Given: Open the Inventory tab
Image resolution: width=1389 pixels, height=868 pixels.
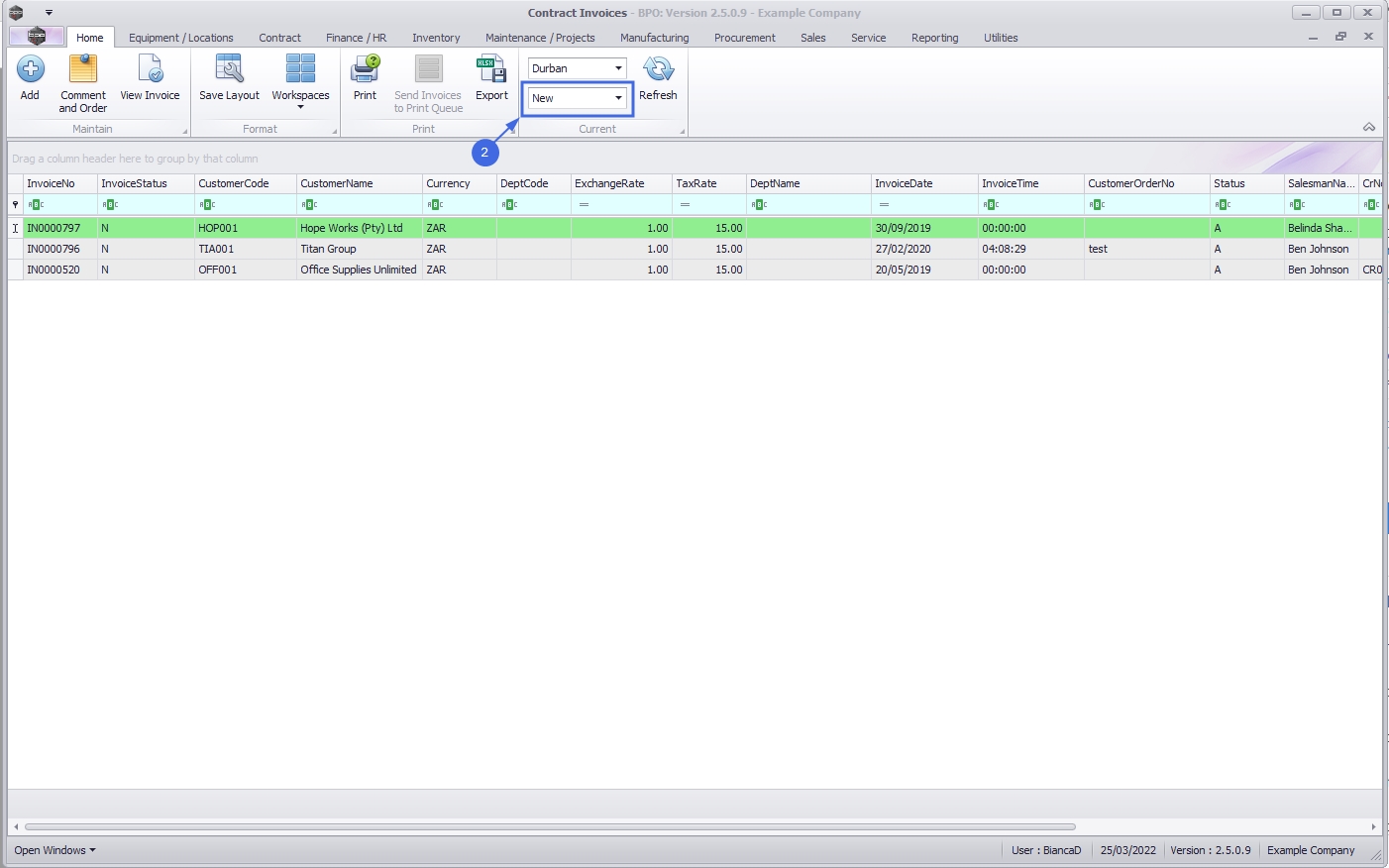Looking at the screenshot, I should click(436, 38).
